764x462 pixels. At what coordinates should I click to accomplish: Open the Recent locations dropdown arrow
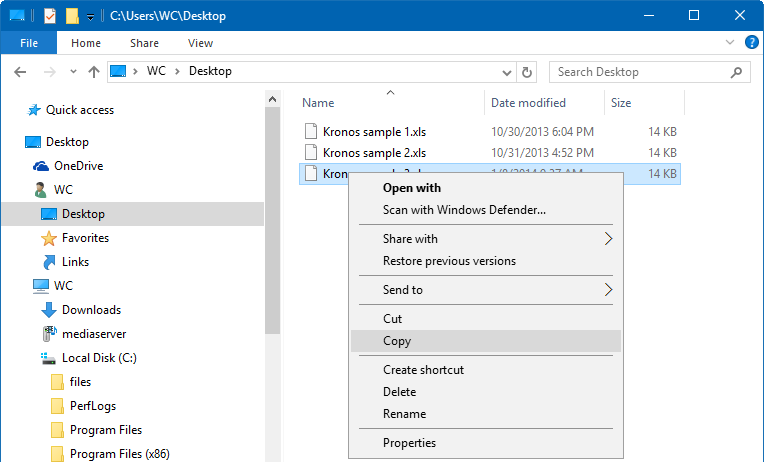(x=72, y=72)
